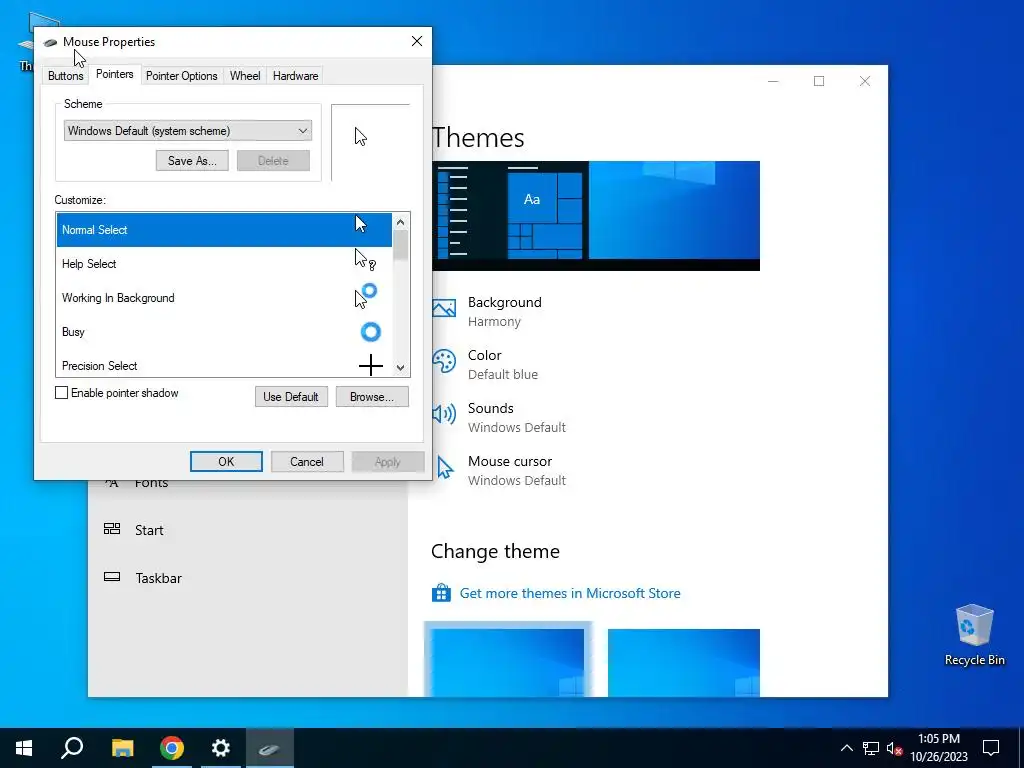Maximize the Settings window

pyautogui.click(x=819, y=81)
